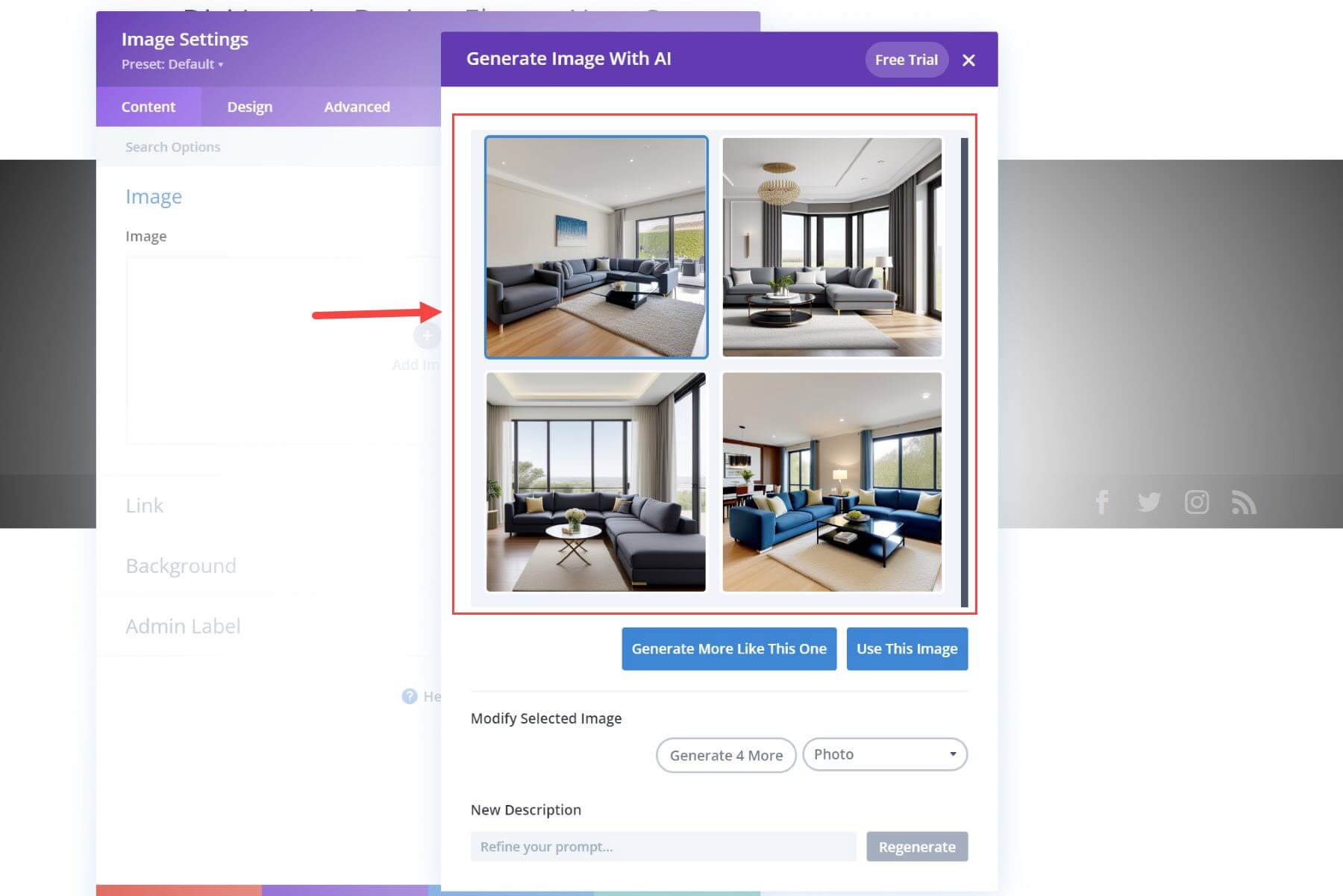Click the Generate 4 More button
Image resolution: width=1343 pixels, height=896 pixels.
click(x=726, y=755)
